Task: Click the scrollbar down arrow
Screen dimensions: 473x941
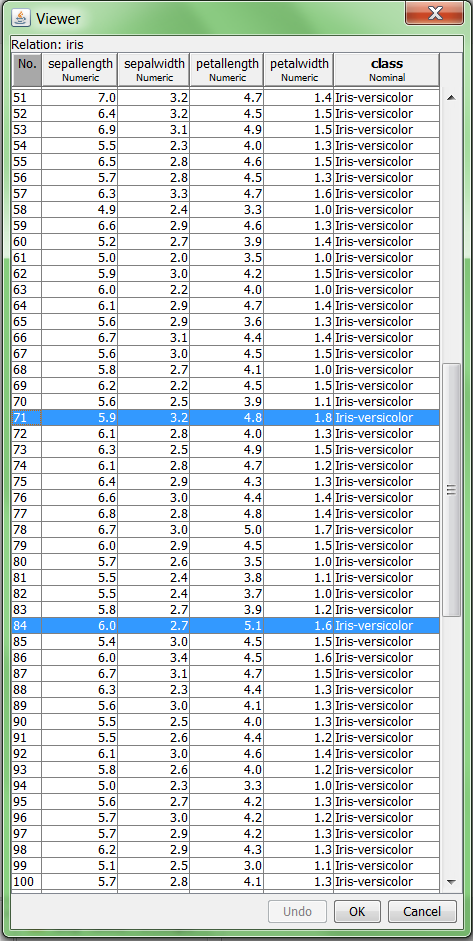Action: [451, 882]
